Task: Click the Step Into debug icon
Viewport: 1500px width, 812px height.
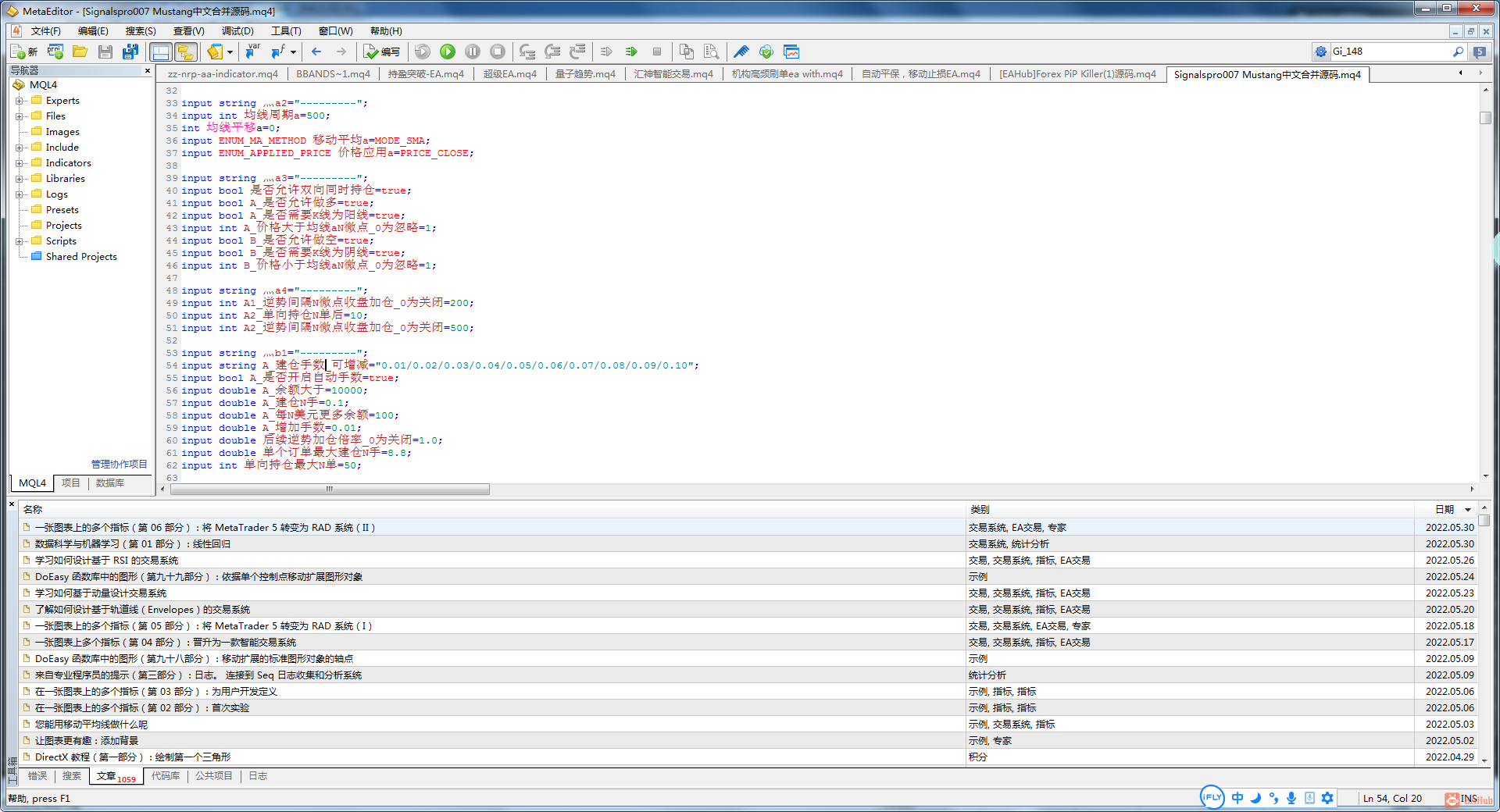Action: tap(527, 52)
